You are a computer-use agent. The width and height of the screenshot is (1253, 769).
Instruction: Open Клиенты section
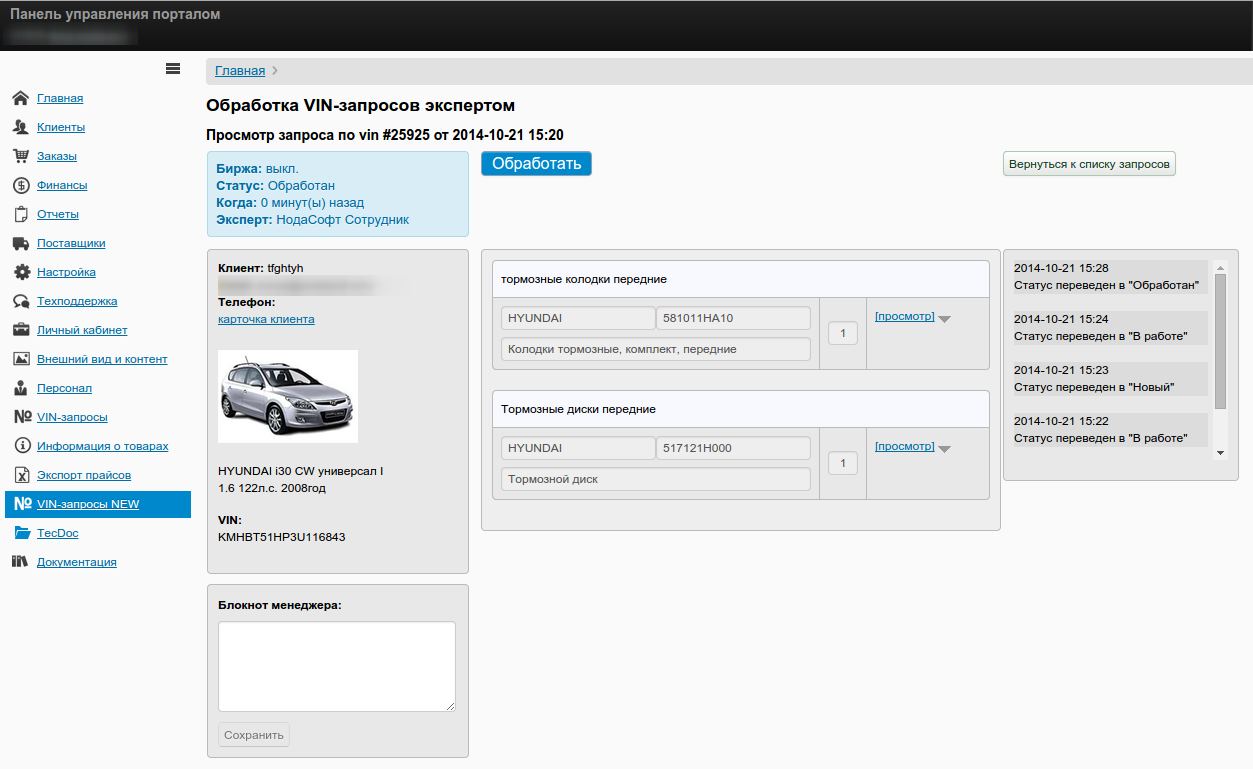pyautogui.click(x=61, y=127)
